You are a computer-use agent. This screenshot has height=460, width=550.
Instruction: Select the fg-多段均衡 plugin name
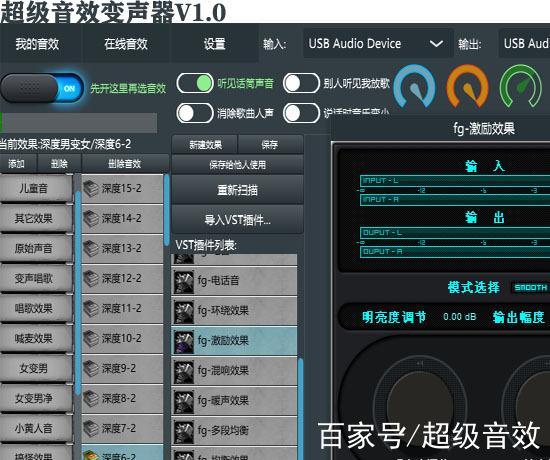(x=223, y=431)
